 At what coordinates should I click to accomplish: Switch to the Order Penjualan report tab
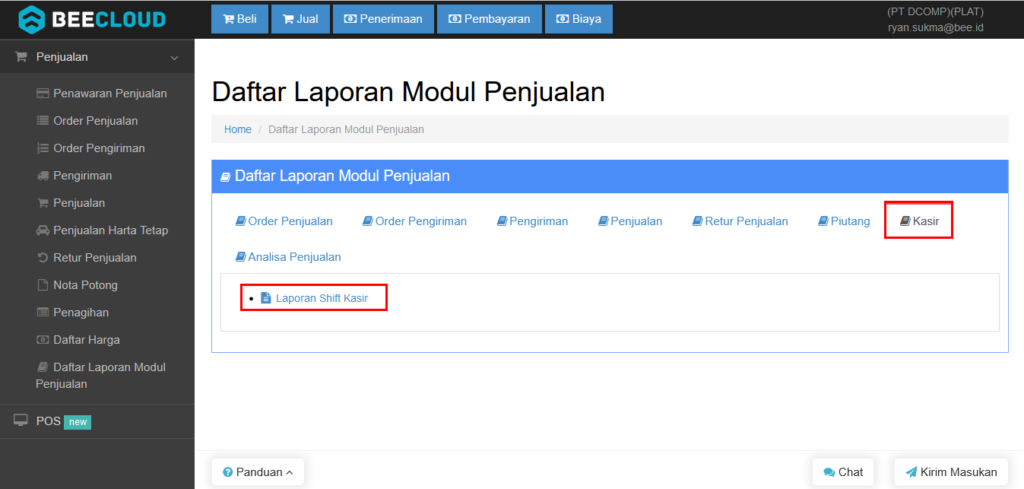point(284,221)
